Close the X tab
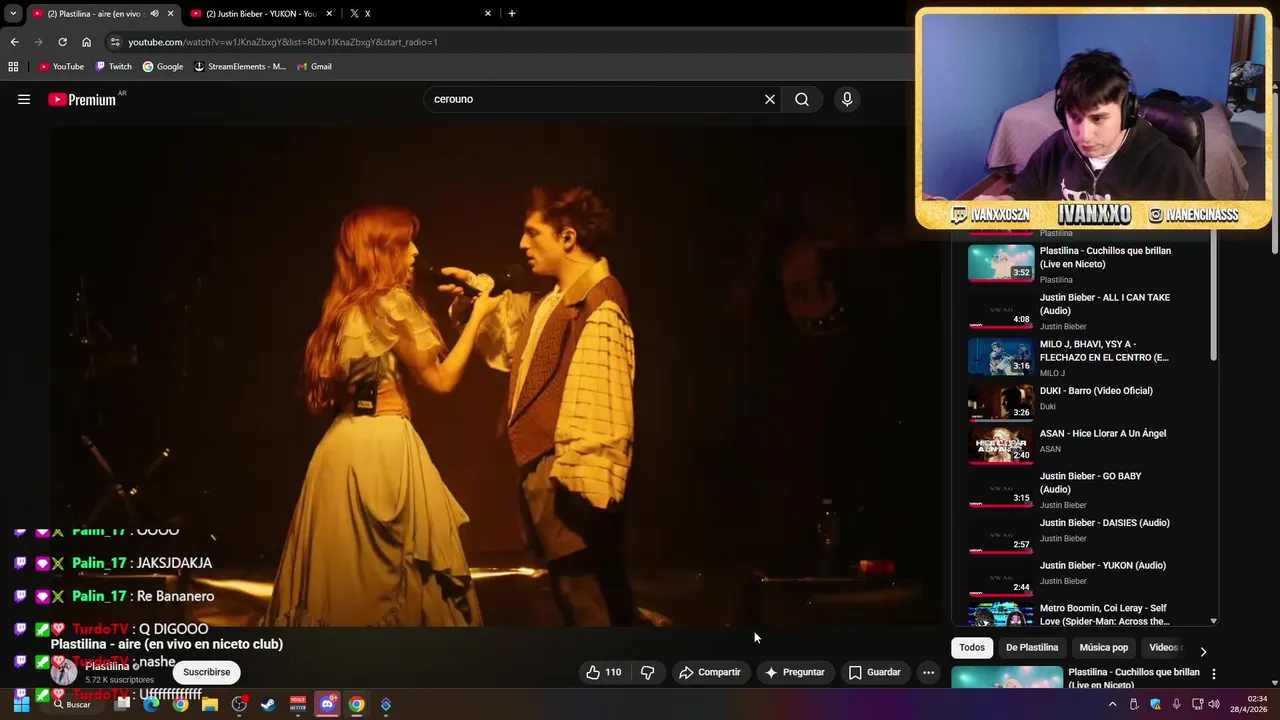This screenshot has width=1280, height=720. [x=488, y=13]
